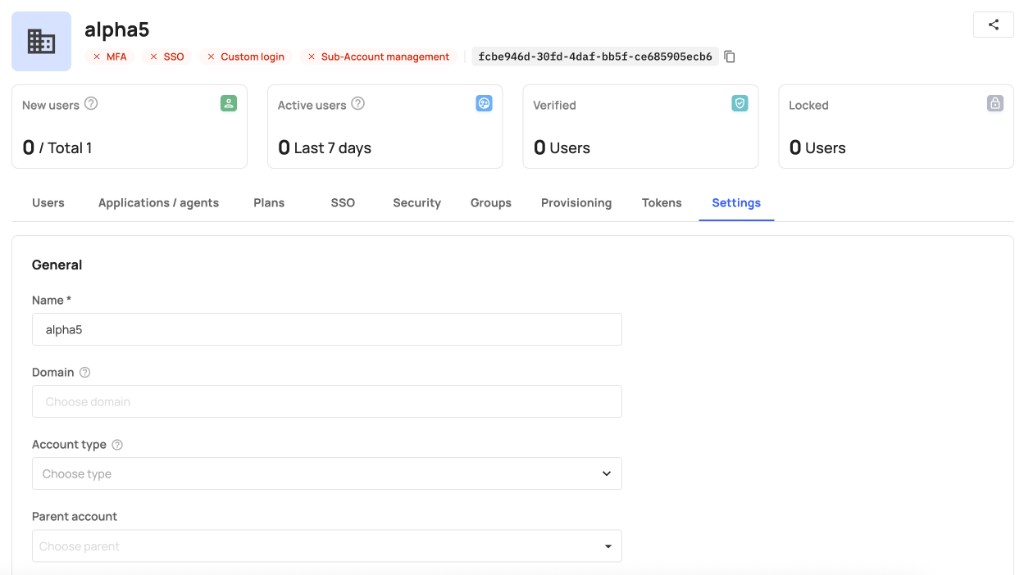The width and height of the screenshot is (1024, 575).
Task: Open the Parent account dropdown
Action: coord(327,546)
